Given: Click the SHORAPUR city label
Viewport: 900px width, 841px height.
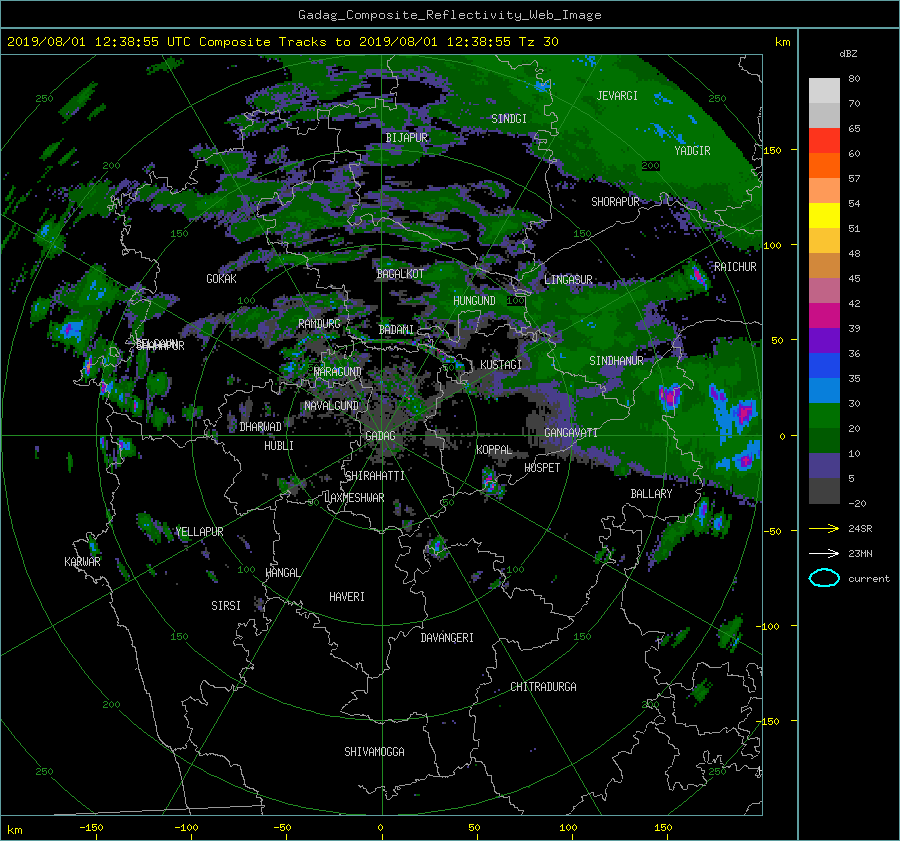Looking at the screenshot, I should pos(615,202).
